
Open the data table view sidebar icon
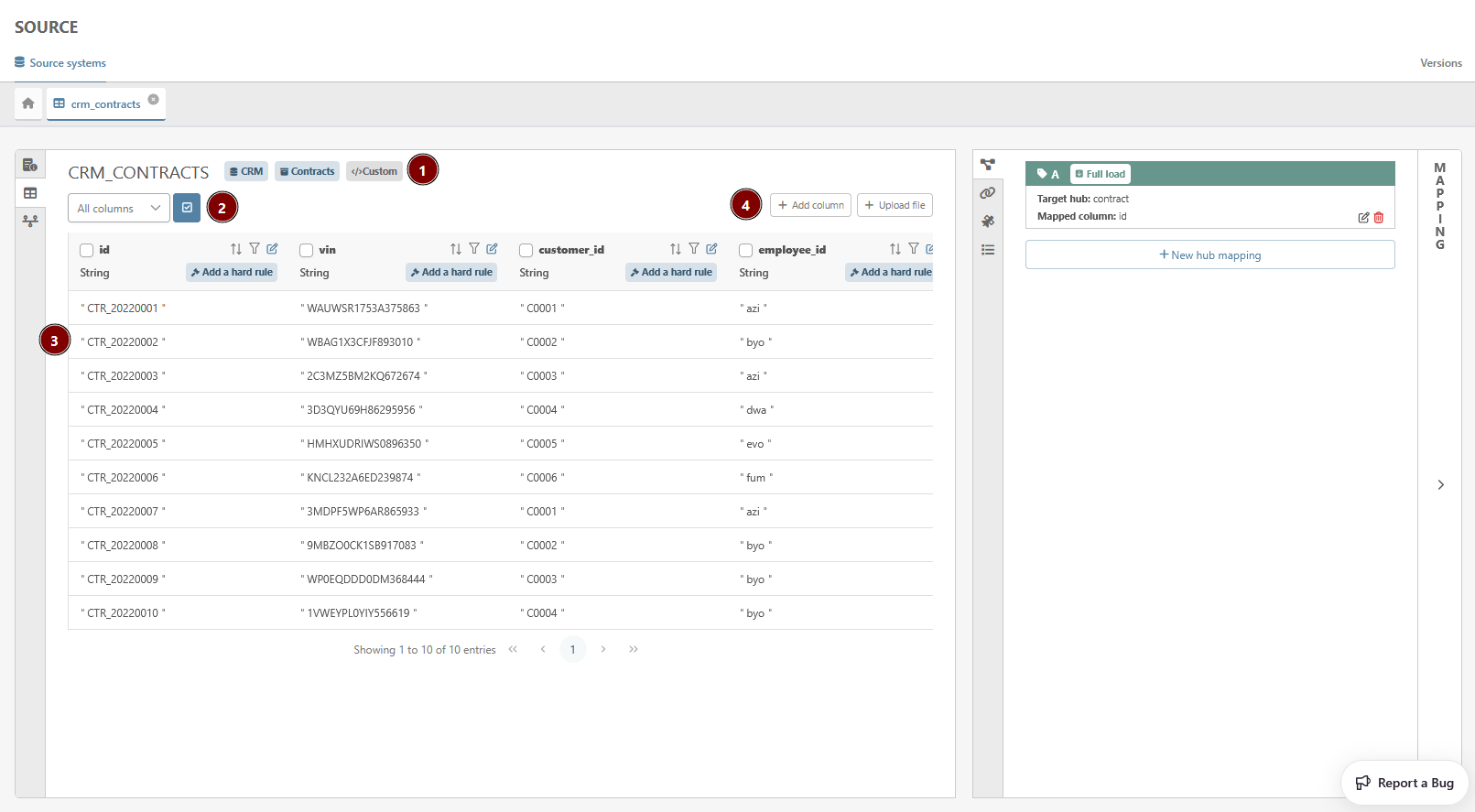click(x=30, y=193)
